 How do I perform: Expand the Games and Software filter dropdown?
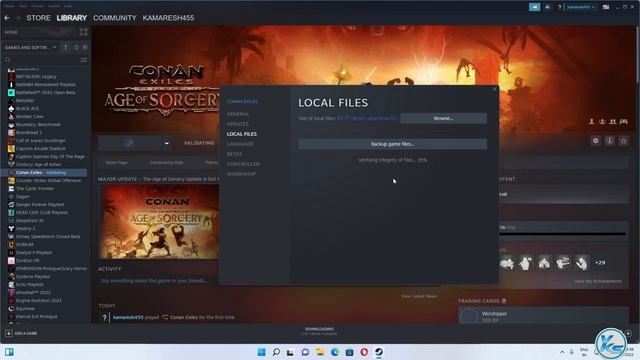tap(30, 47)
